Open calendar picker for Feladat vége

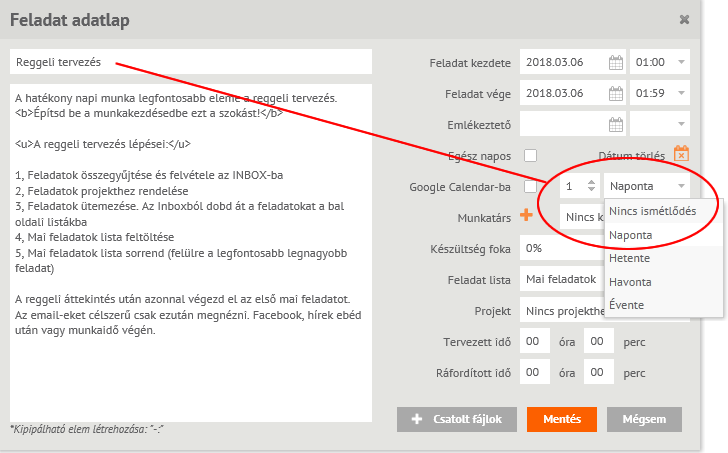click(x=616, y=93)
